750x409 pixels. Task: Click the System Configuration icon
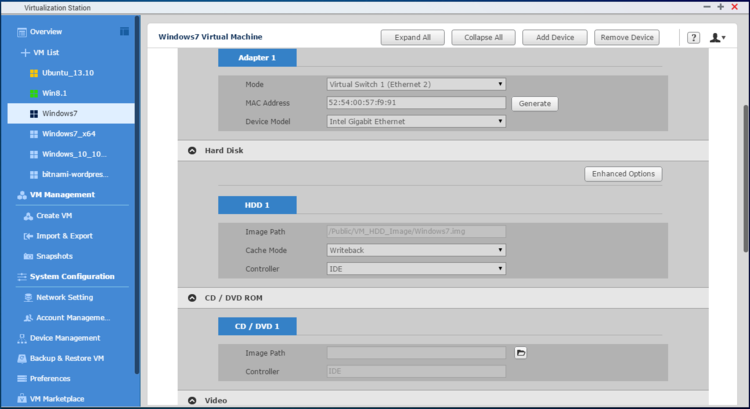click(x=22, y=276)
